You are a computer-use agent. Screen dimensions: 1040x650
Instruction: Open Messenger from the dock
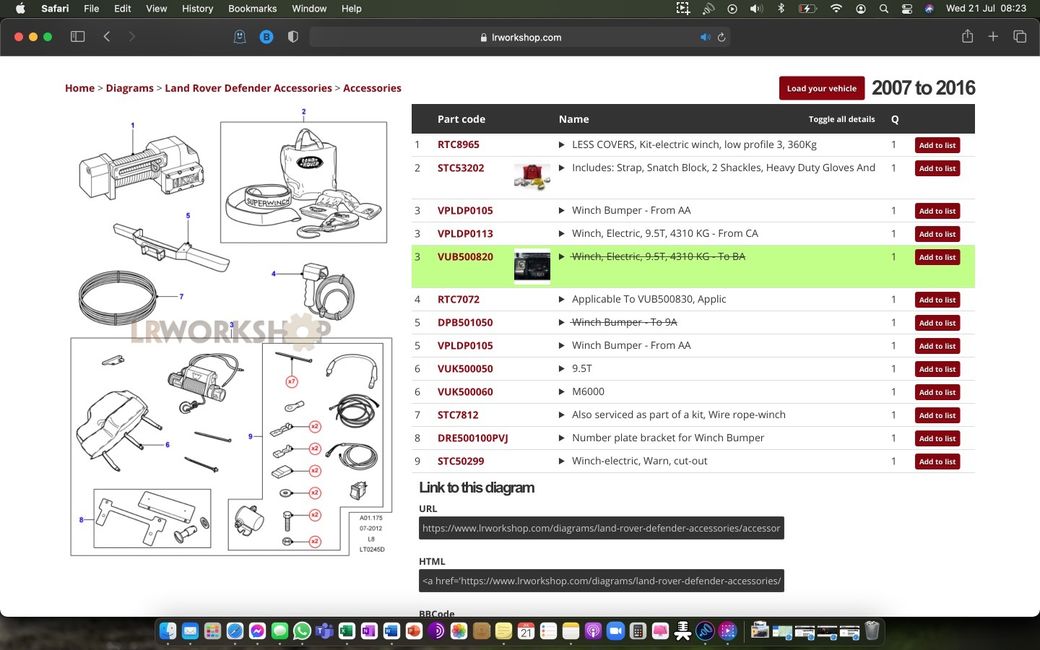257,631
